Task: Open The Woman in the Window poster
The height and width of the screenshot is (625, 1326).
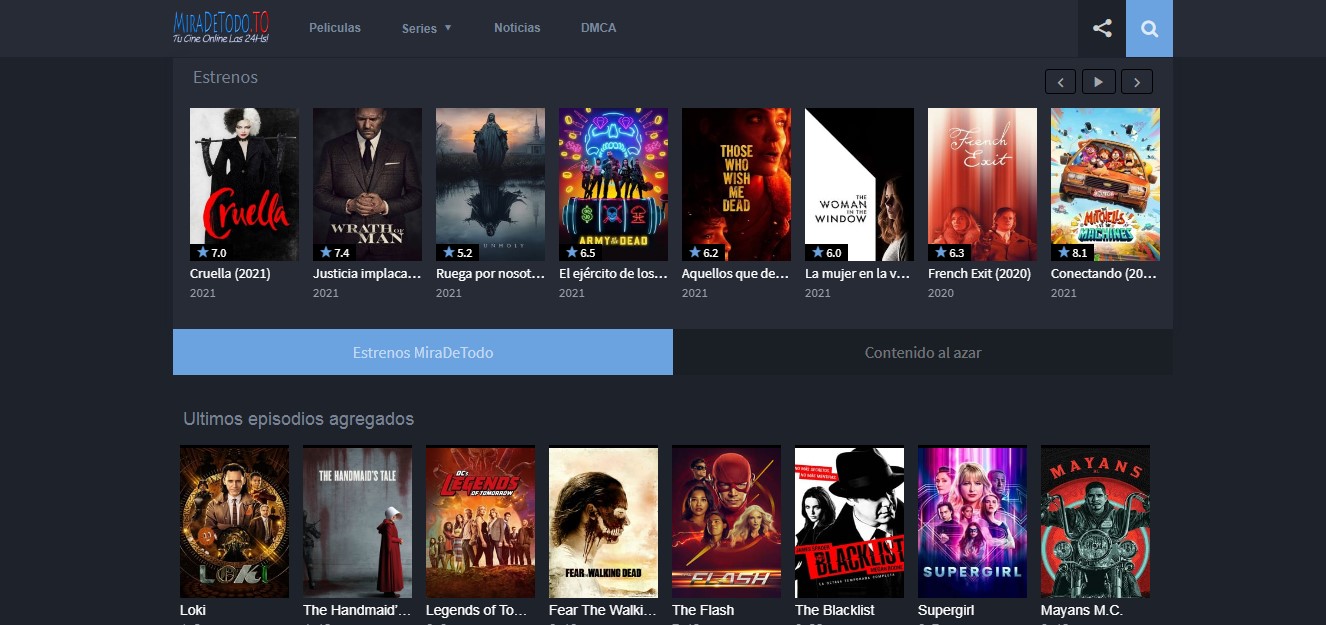Action: (x=859, y=184)
